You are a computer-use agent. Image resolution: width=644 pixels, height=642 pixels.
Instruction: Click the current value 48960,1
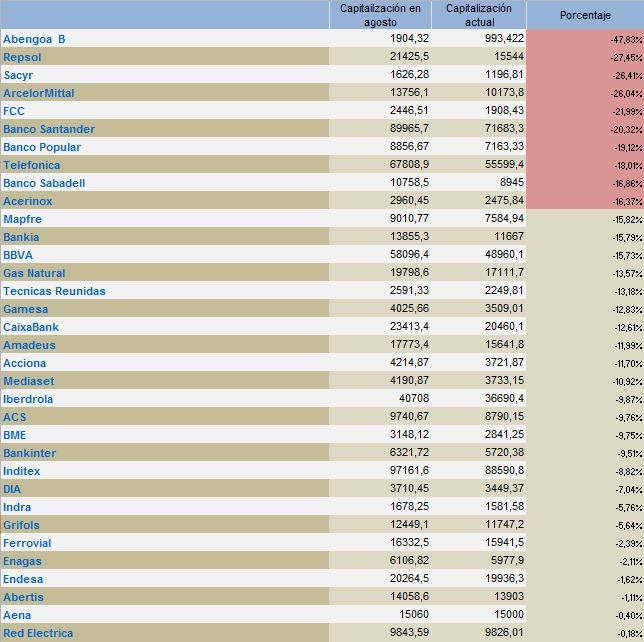tap(505, 254)
